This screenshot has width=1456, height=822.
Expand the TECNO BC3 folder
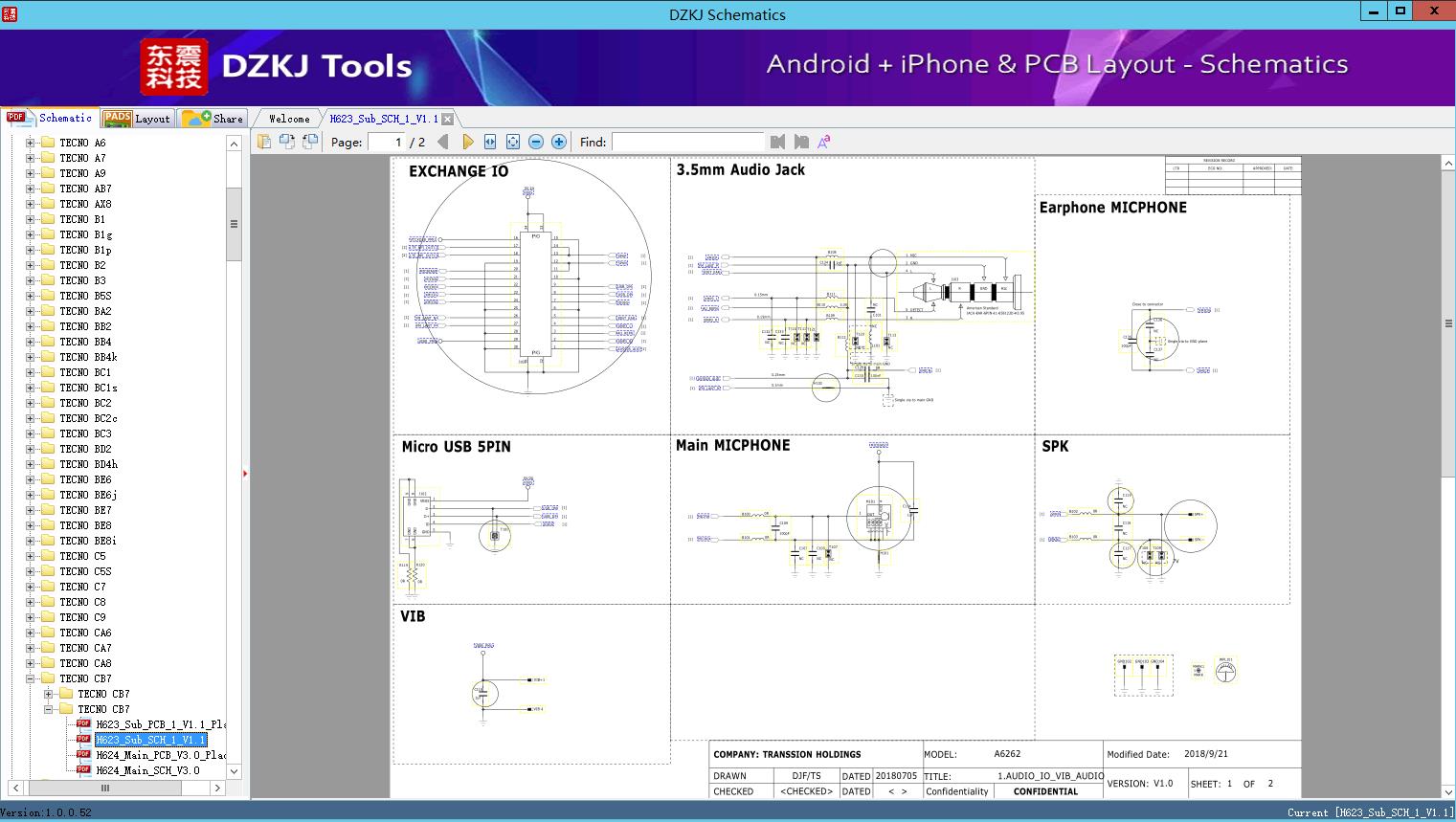click(30, 433)
